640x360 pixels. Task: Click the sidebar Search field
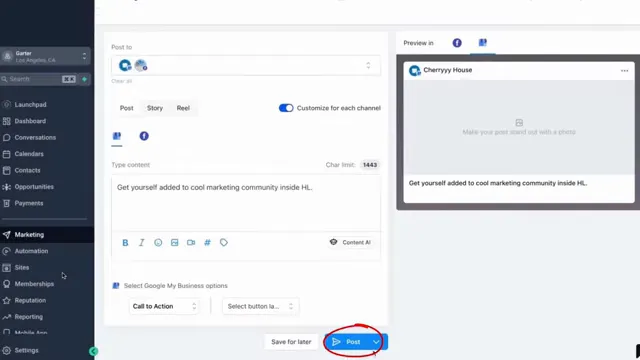click(38, 79)
